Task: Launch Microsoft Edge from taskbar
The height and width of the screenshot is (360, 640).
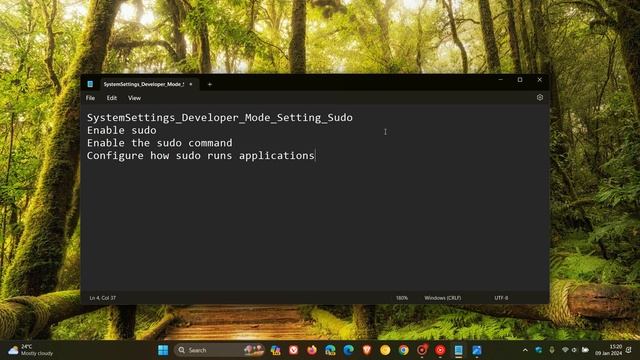Action: pyautogui.click(x=349, y=350)
